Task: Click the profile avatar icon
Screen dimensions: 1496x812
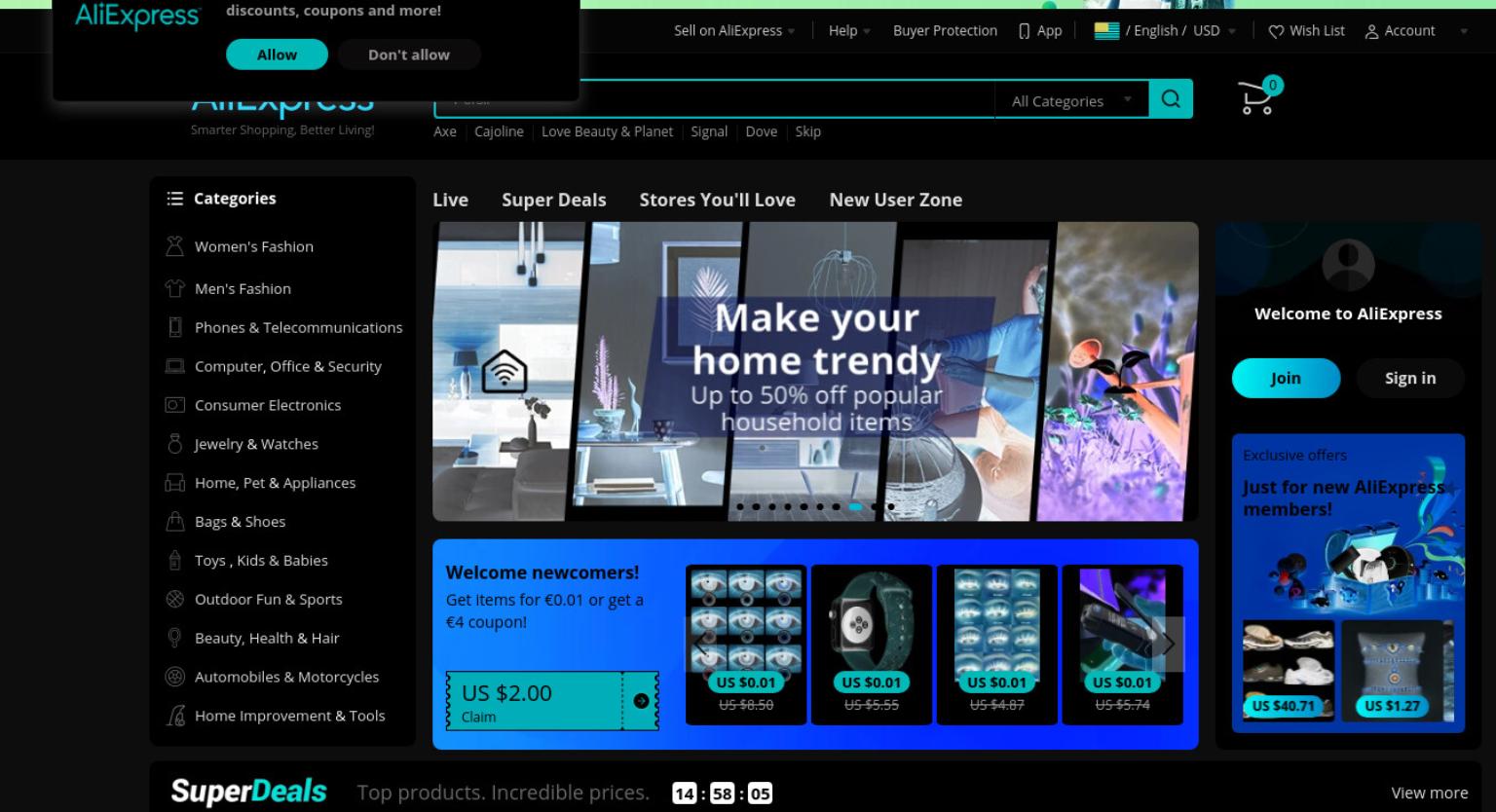Action: point(1348,264)
